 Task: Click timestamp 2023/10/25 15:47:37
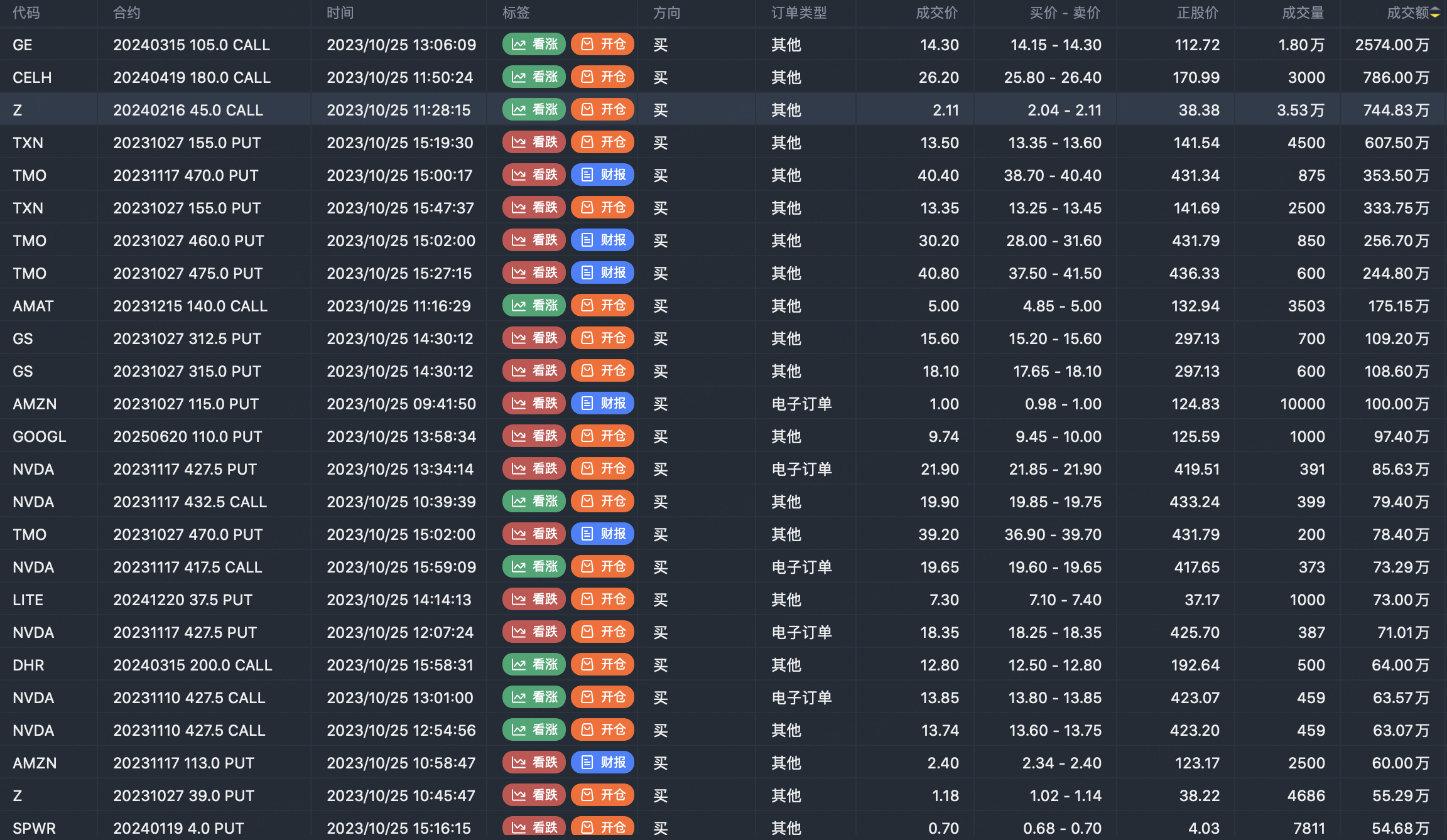click(401, 208)
